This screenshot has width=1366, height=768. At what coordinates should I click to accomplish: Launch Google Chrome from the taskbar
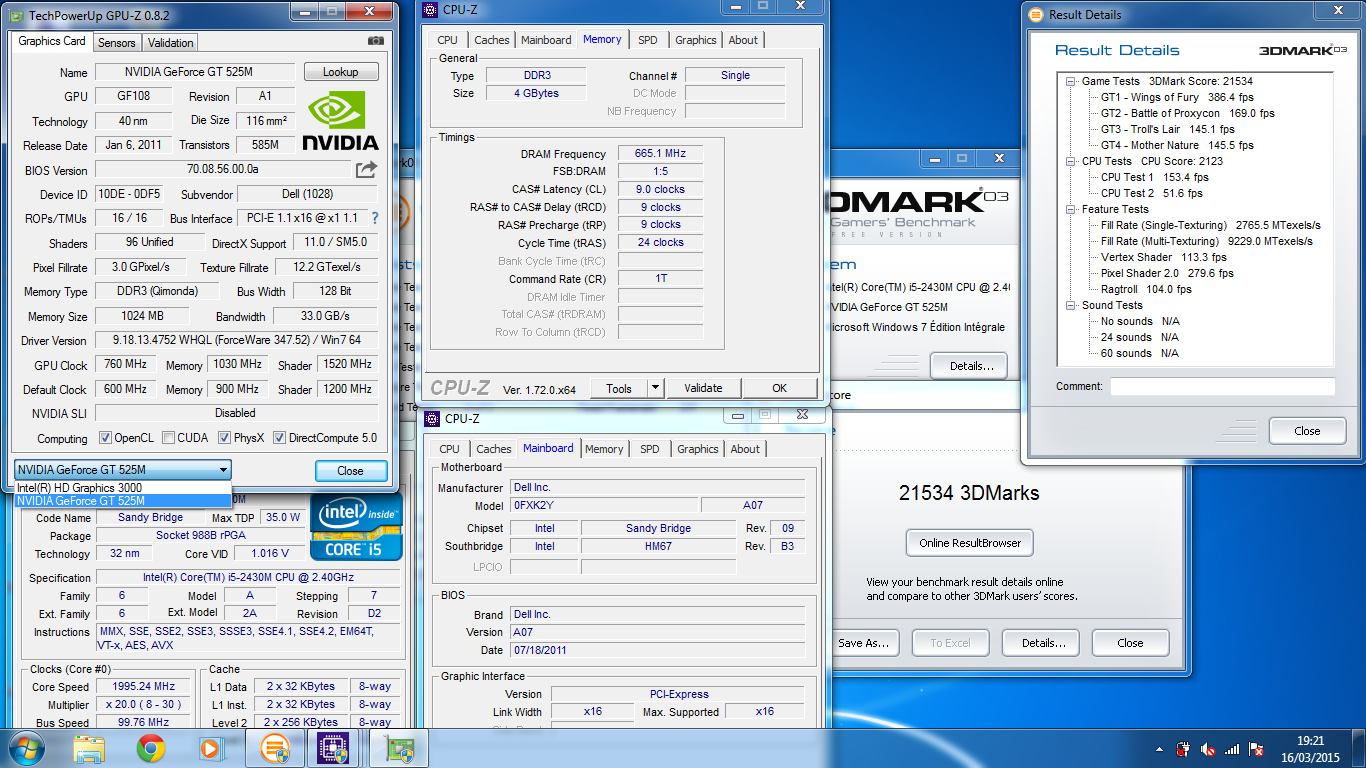point(151,748)
